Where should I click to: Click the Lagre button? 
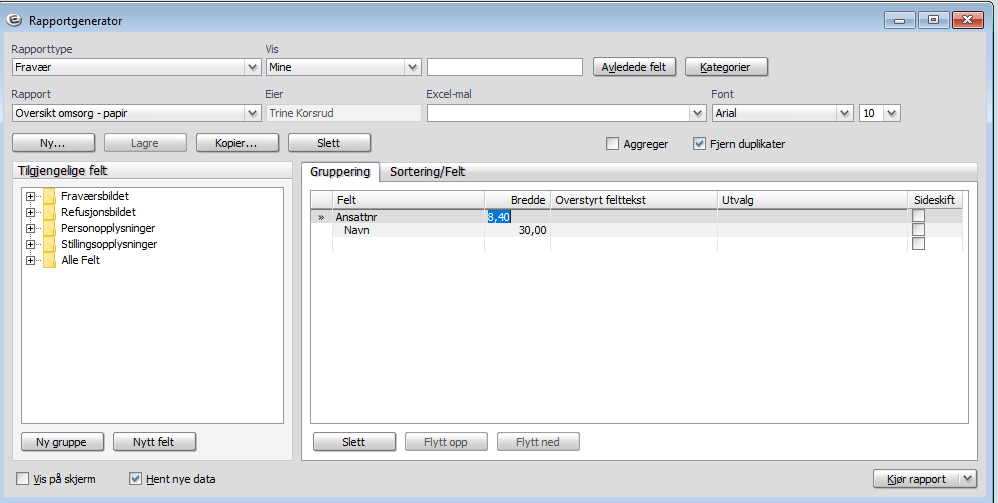point(145,143)
